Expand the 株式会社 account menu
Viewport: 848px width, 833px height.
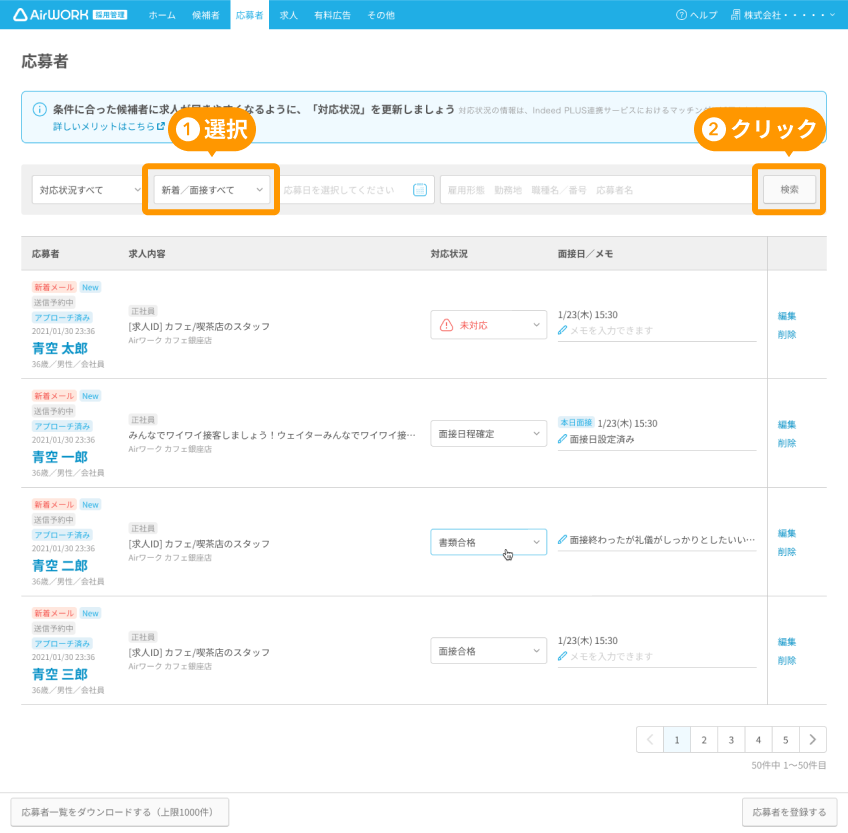click(783, 15)
